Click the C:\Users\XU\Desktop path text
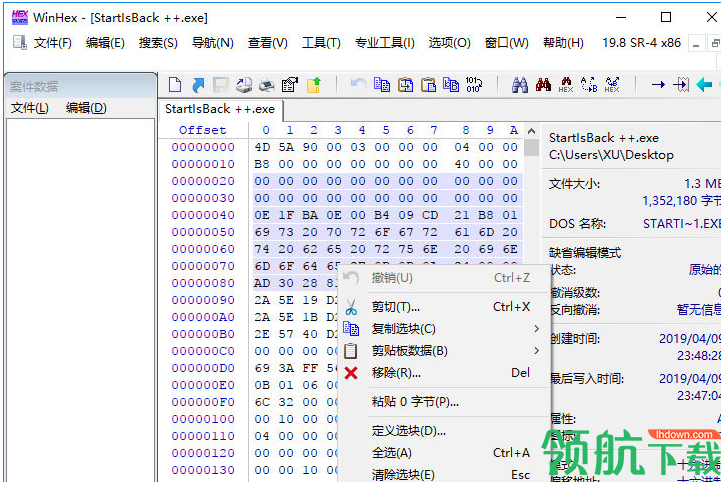This screenshot has height=482, width=721. coord(611,155)
